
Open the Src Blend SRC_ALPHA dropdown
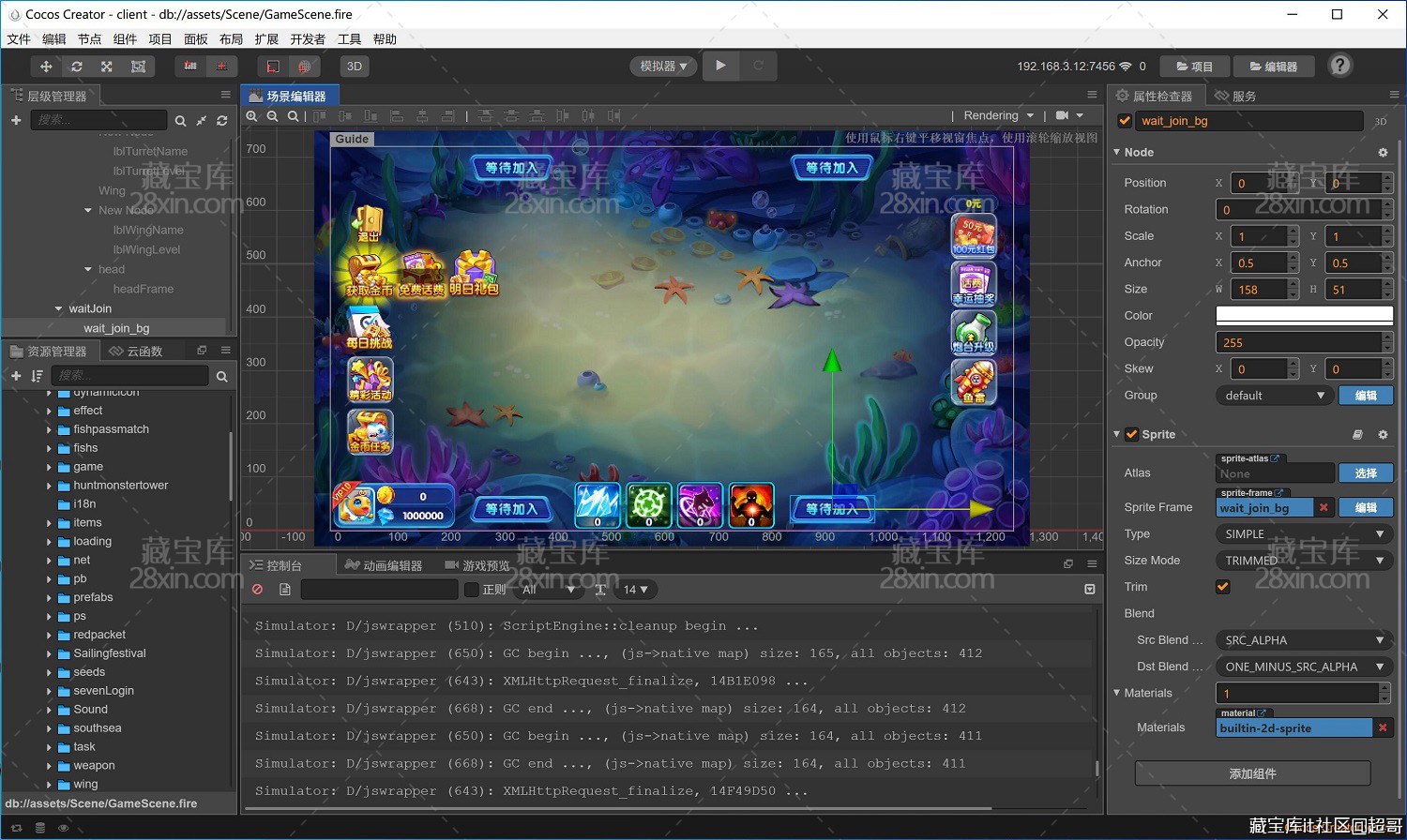coord(1304,640)
